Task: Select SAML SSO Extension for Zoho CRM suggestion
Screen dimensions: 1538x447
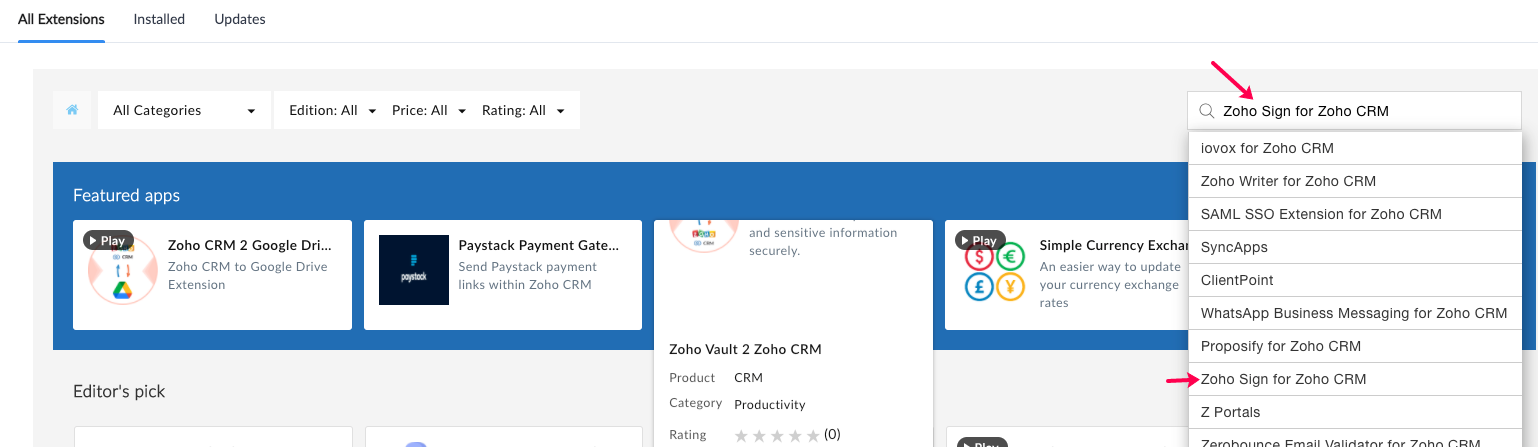Action: (1355, 214)
